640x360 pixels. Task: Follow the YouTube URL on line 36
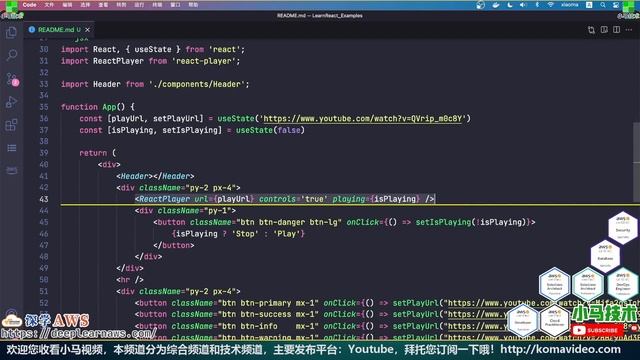pyautogui.click(x=362, y=119)
